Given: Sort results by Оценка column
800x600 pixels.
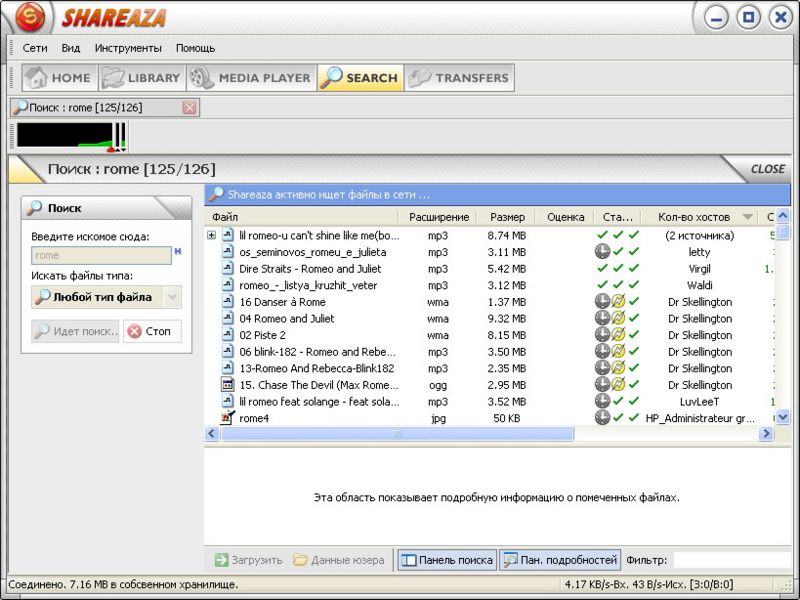Looking at the screenshot, I should [565, 217].
